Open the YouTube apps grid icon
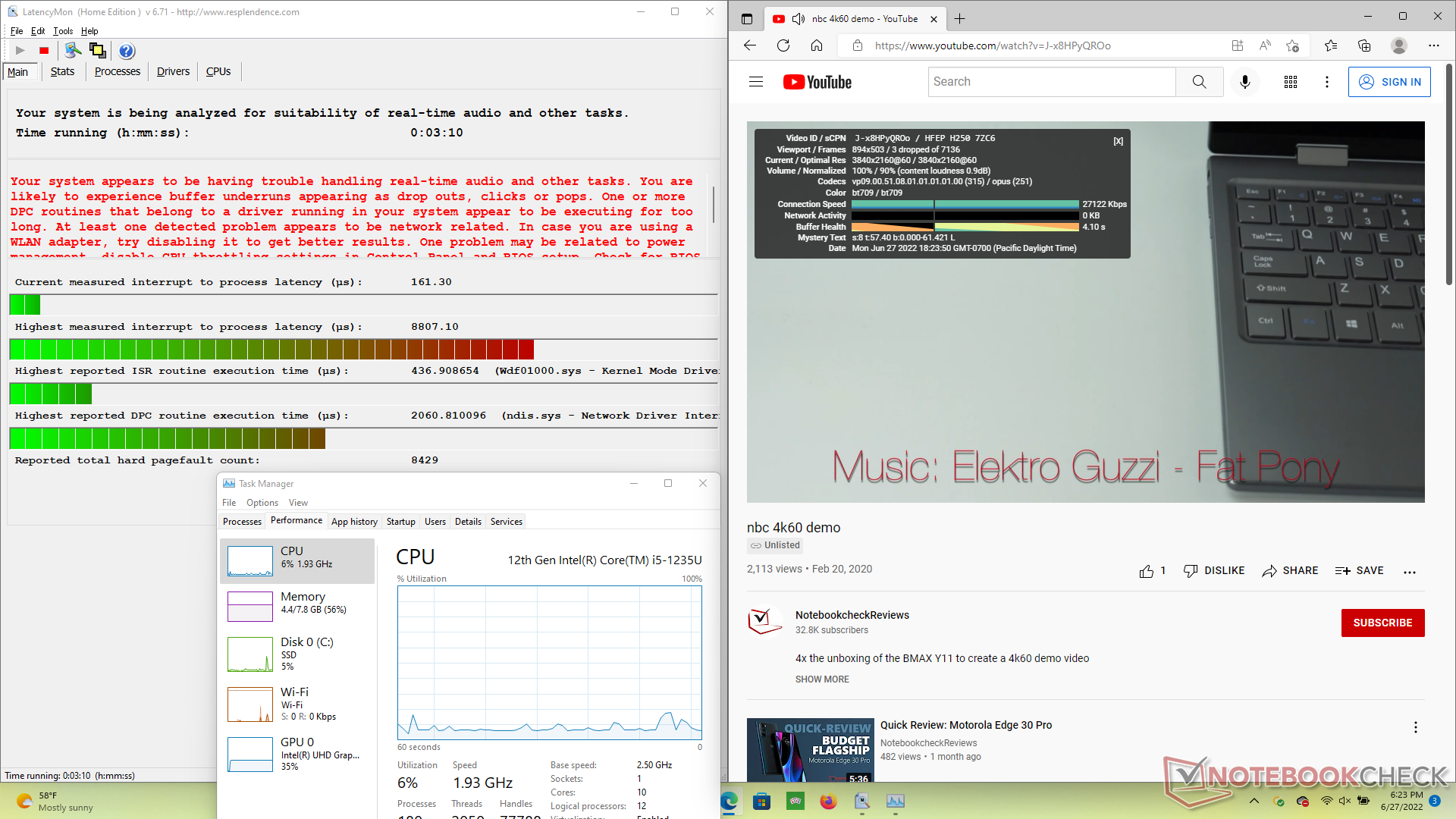Screen dimensions: 1456x819 tap(1291, 82)
